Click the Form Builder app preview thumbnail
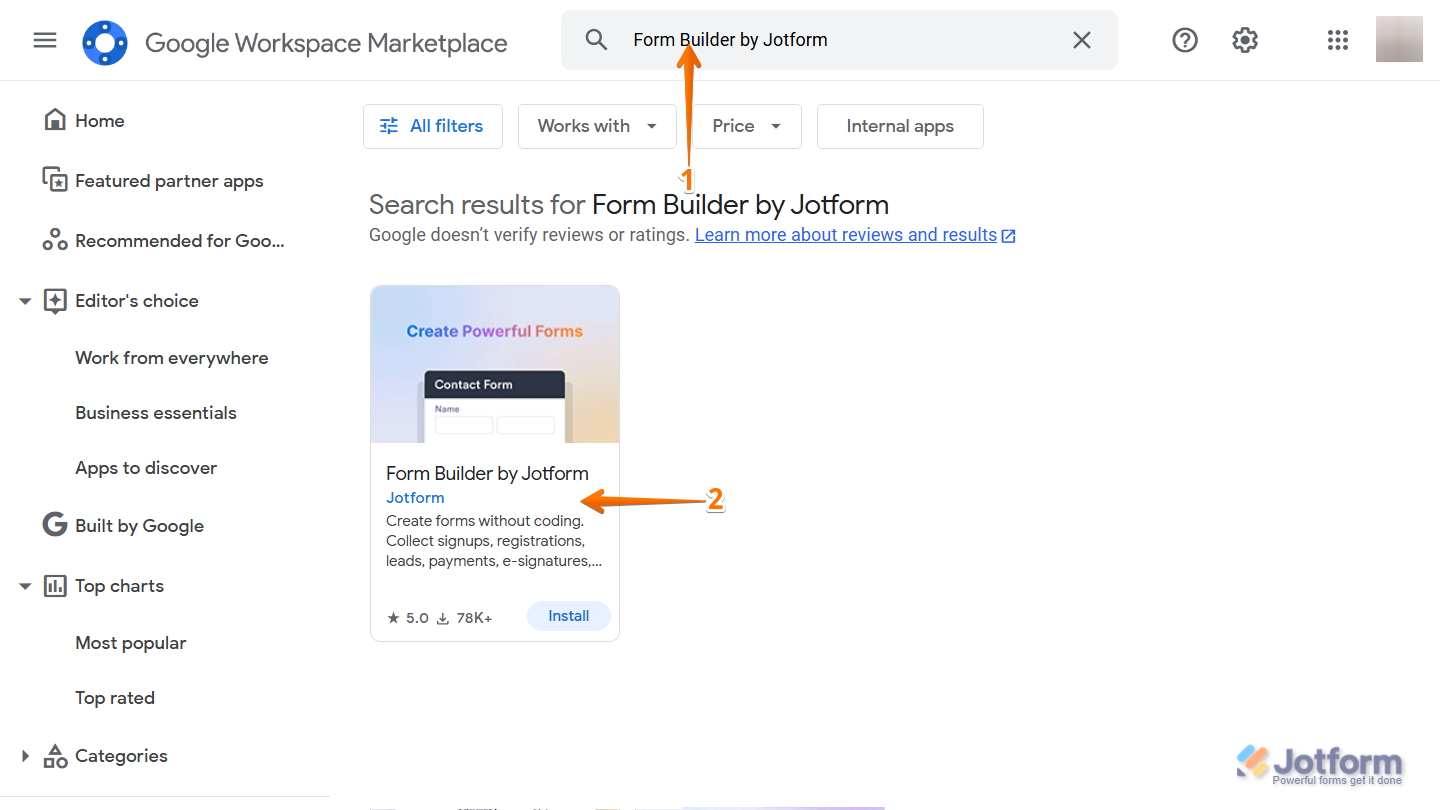This screenshot has height=810, width=1440. tap(494, 363)
